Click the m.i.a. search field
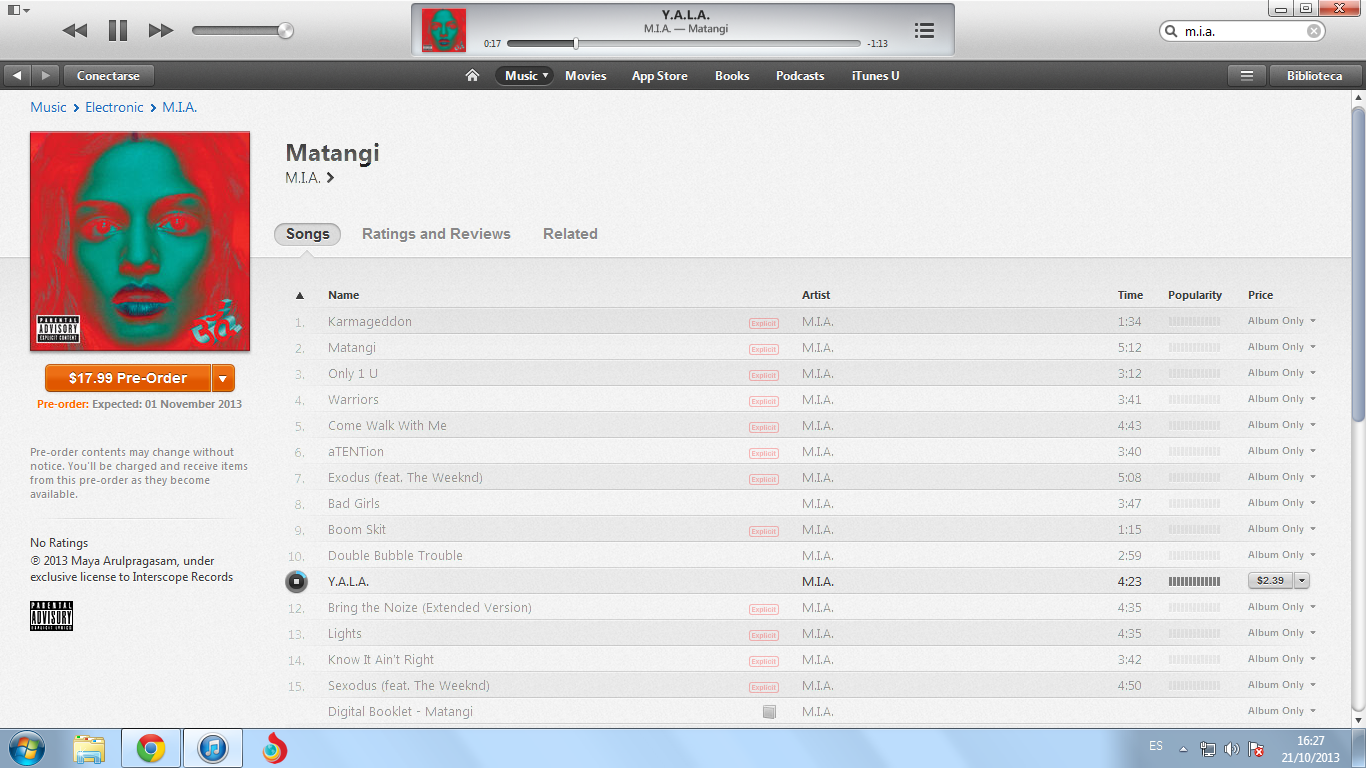The width and height of the screenshot is (1366, 768). [x=1243, y=31]
